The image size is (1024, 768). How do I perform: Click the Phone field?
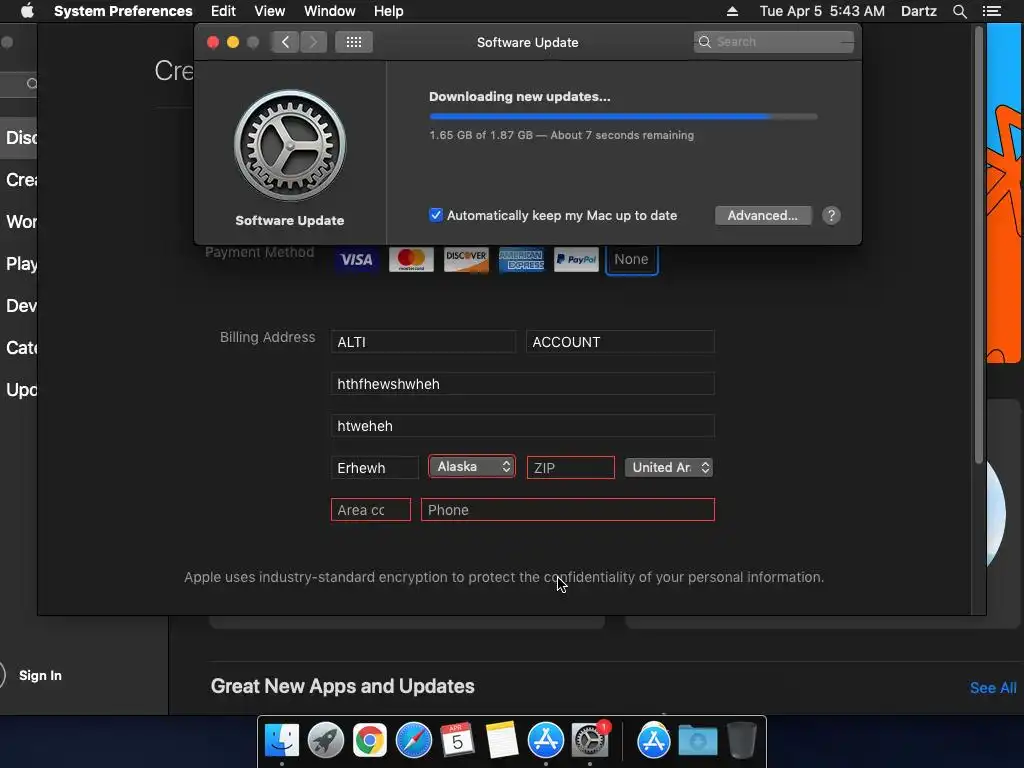click(568, 509)
